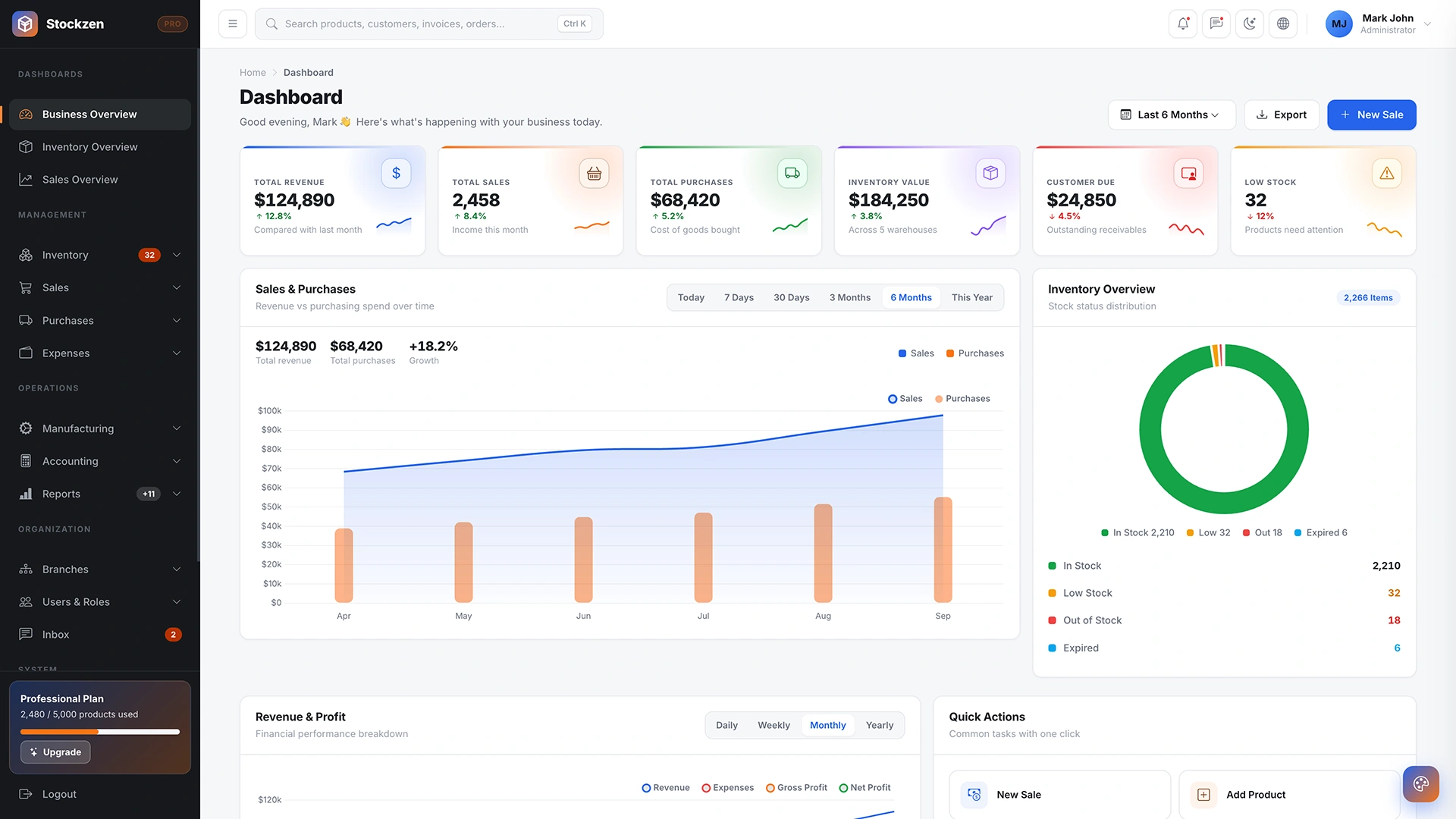Click the New Sale quick action icon

(x=974, y=795)
